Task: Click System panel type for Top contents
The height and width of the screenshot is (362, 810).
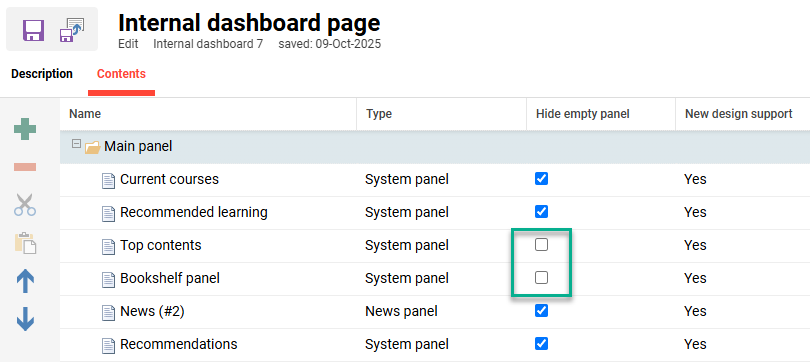Action: click(407, 245)
